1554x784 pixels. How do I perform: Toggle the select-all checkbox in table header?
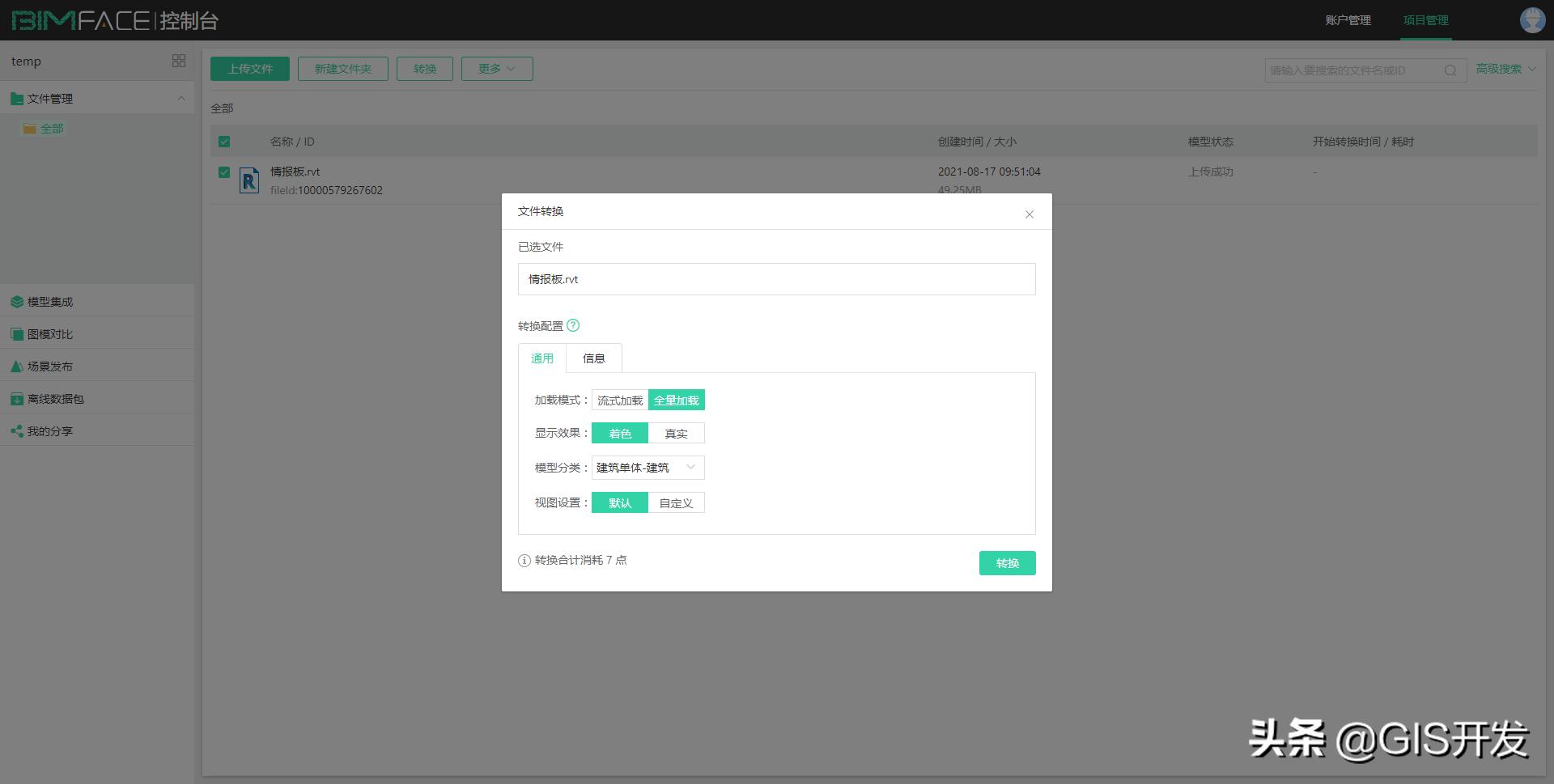click(224, 142)
